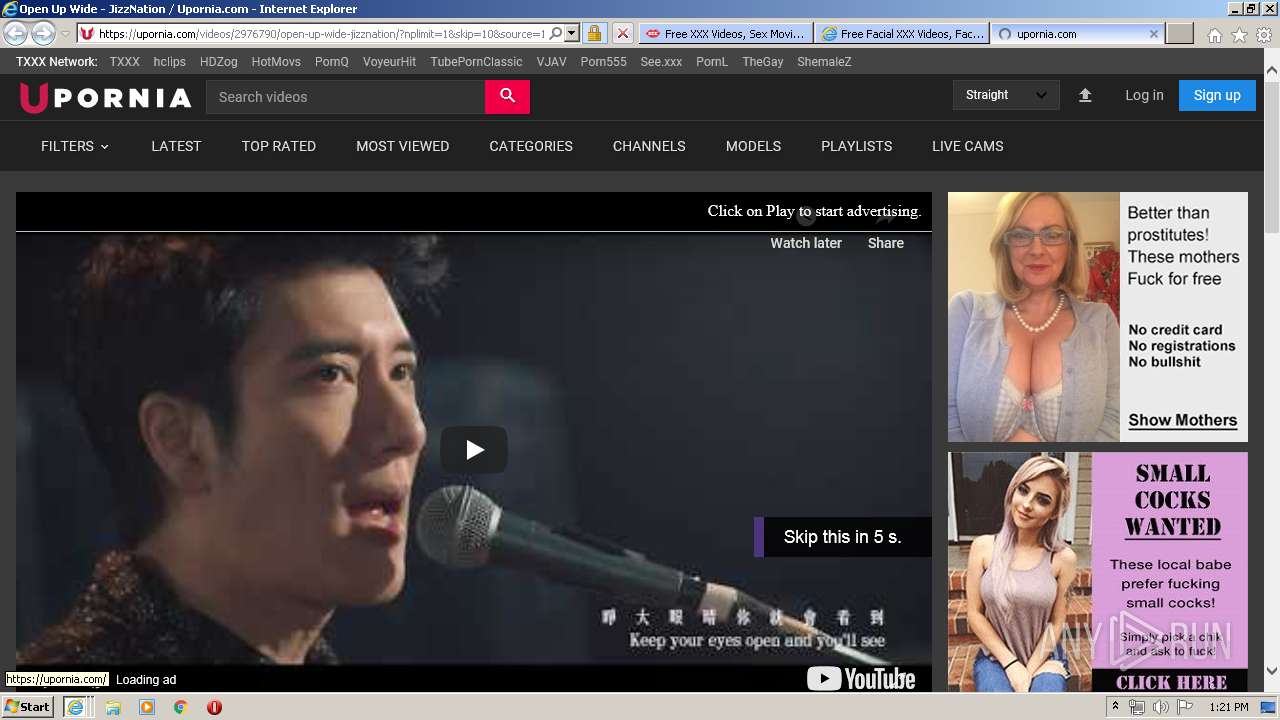Screen dimensions: 1280x720
Task: Click the security lock icon
Action: click(x=594, y=33)
